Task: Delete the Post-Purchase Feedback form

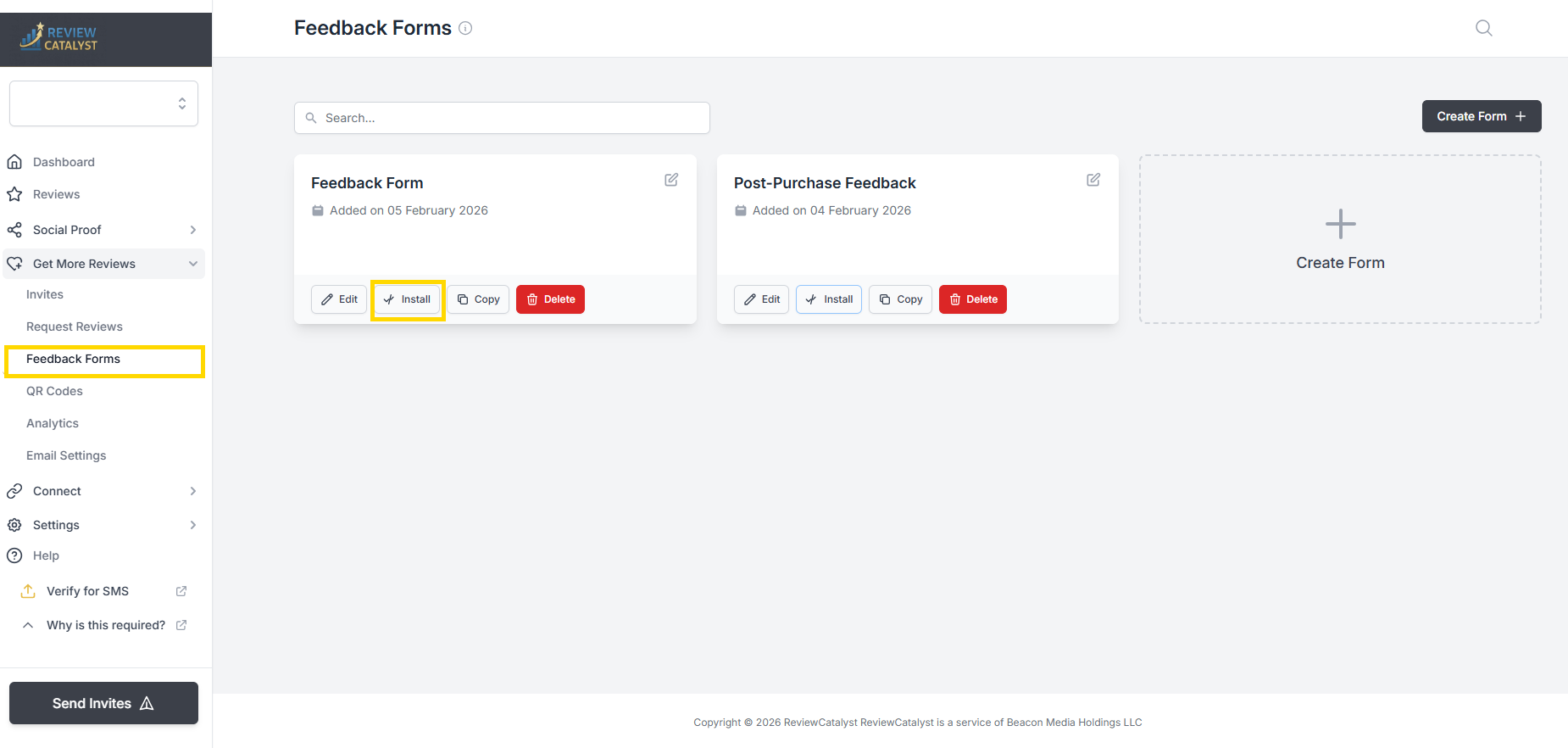Action: [972, 299]
